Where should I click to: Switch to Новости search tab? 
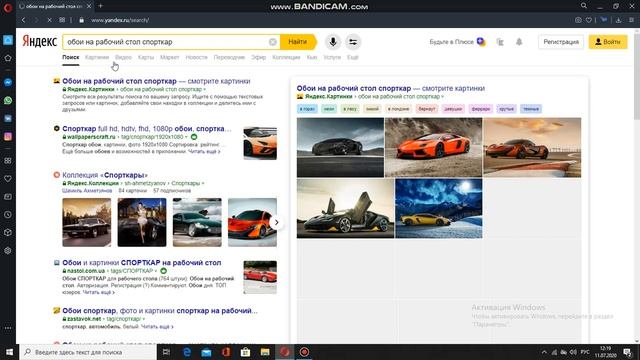pyautogui.click(x=196, y=57)
